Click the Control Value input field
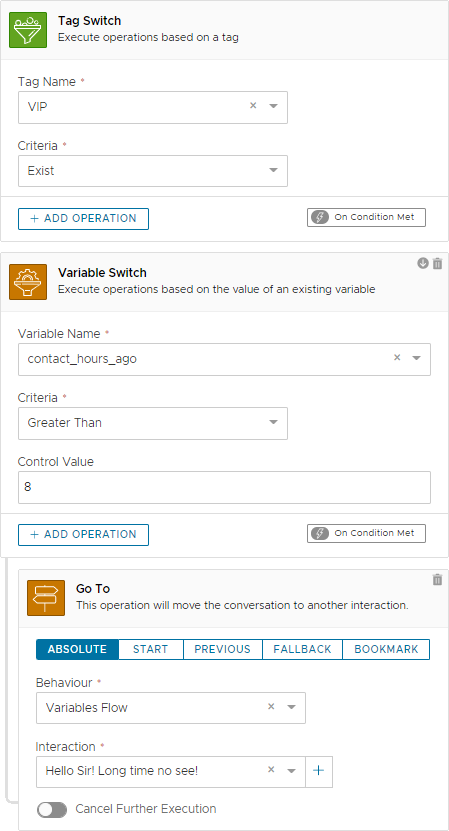The width and height of the screenshot is (449, 831). coord(224,487)
